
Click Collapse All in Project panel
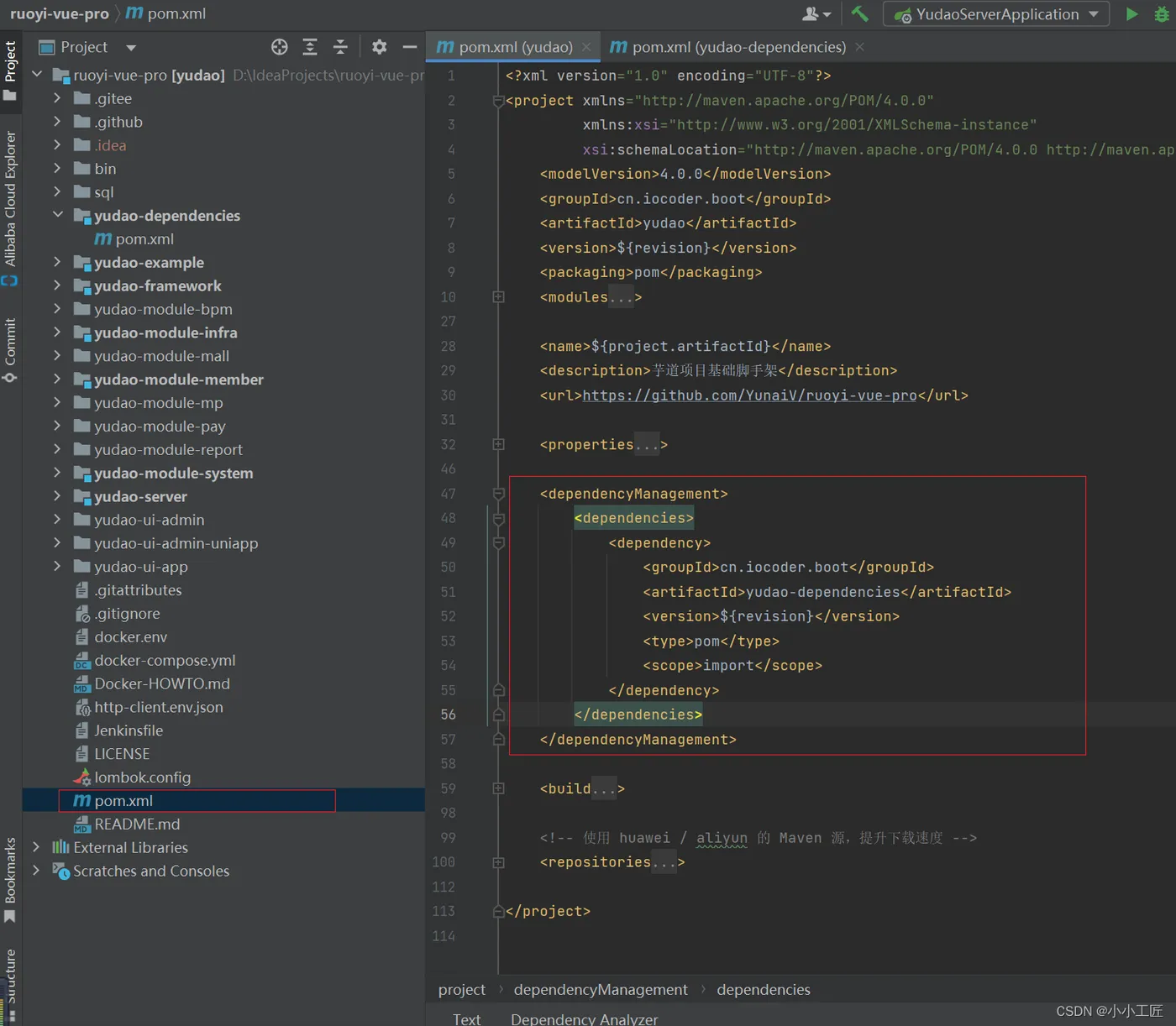[x=340, y=47]
